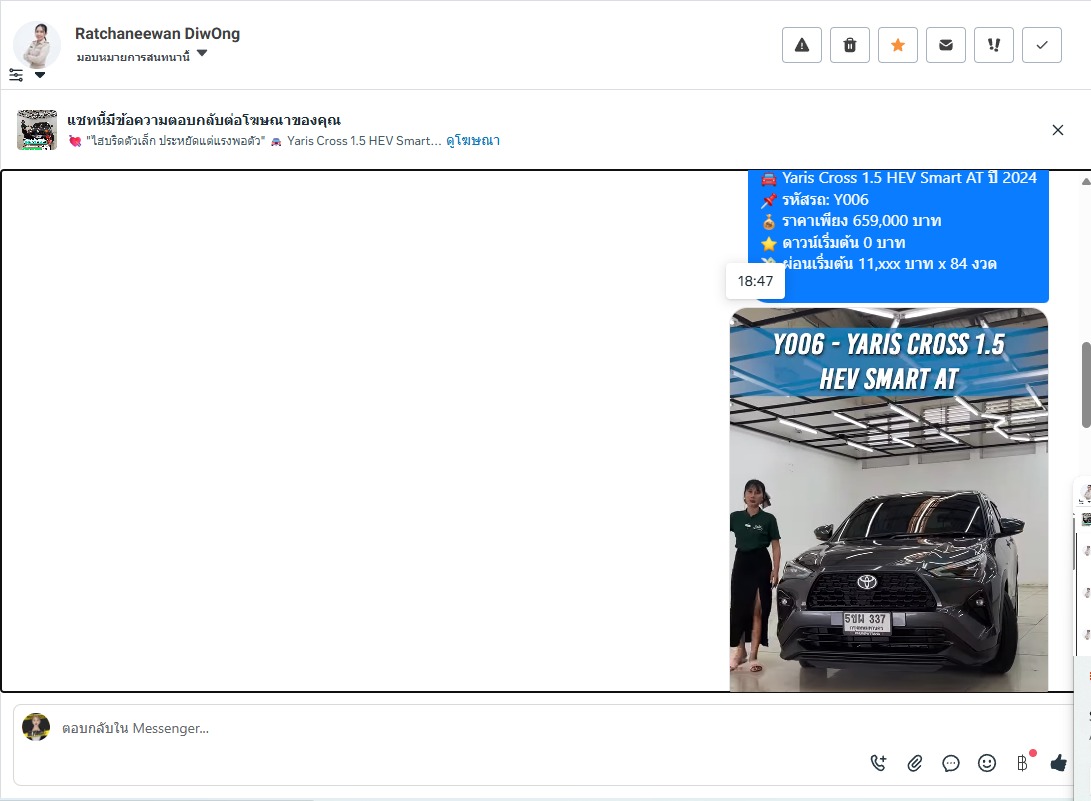This screenshot has height=801, width=1091.
Task: Click the phone call icon
Action: (878, 763)
